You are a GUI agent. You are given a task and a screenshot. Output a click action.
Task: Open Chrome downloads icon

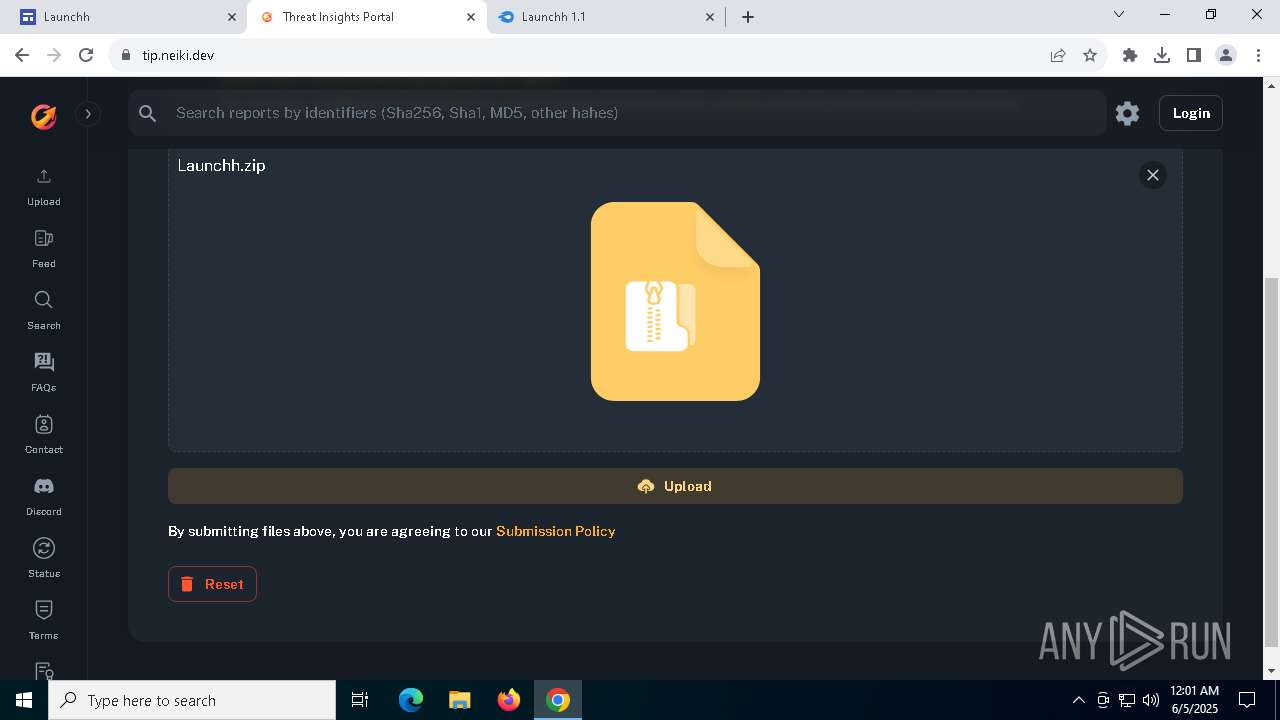pos(1162,55)
